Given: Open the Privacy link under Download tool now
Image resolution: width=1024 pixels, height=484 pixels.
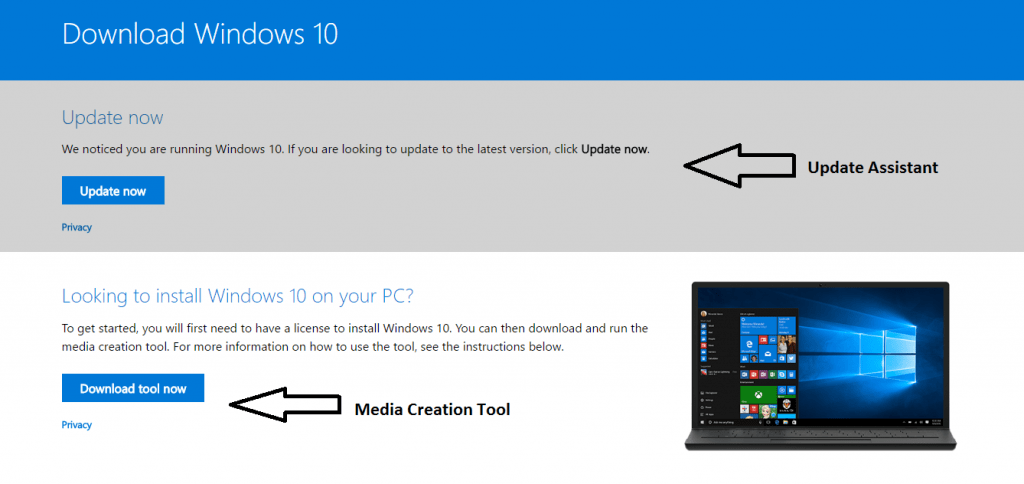Looking at the screenshot, I should click(x=76, y=425).
